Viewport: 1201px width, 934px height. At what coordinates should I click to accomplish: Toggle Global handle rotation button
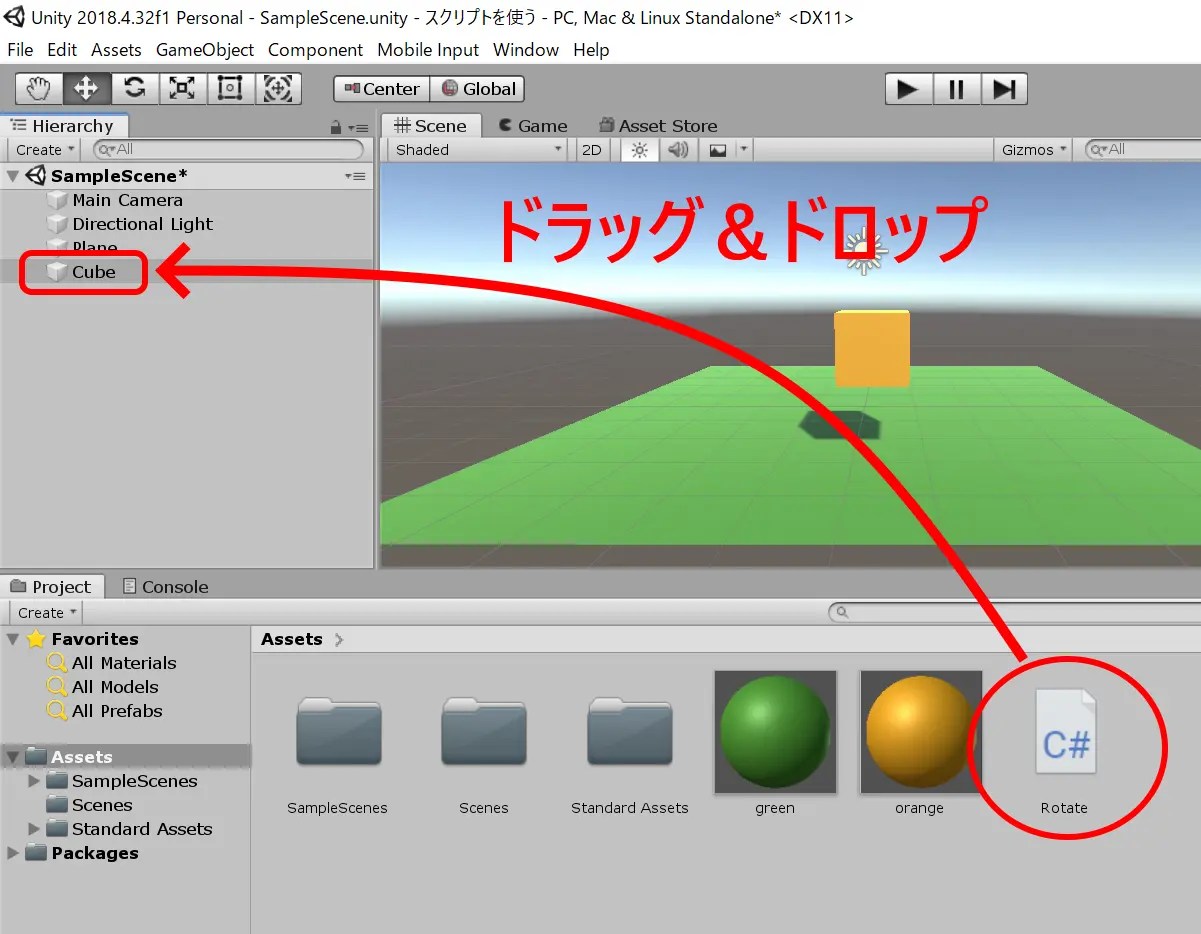tap(478, 89)
